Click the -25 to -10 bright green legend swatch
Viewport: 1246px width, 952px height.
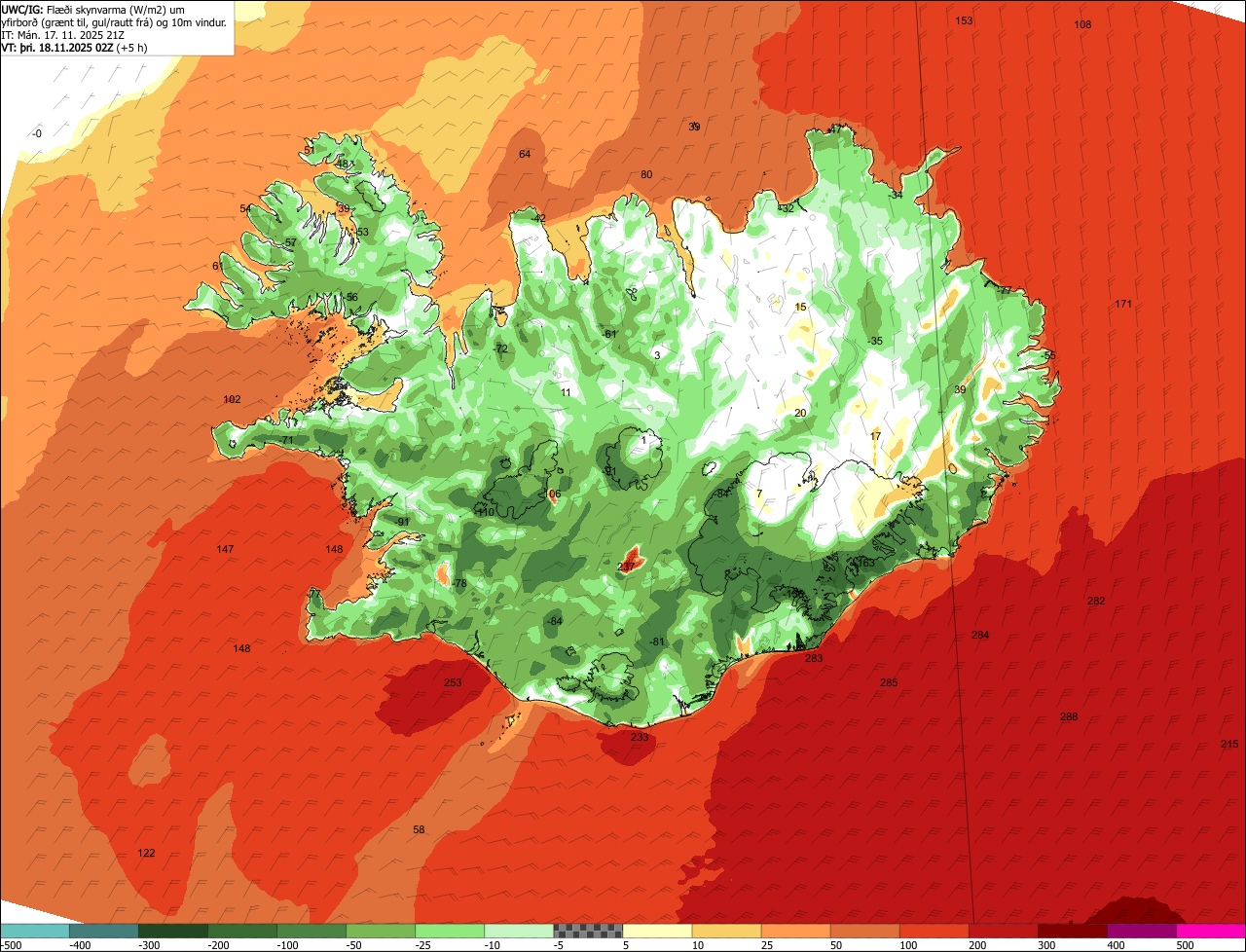click(450, 931)
